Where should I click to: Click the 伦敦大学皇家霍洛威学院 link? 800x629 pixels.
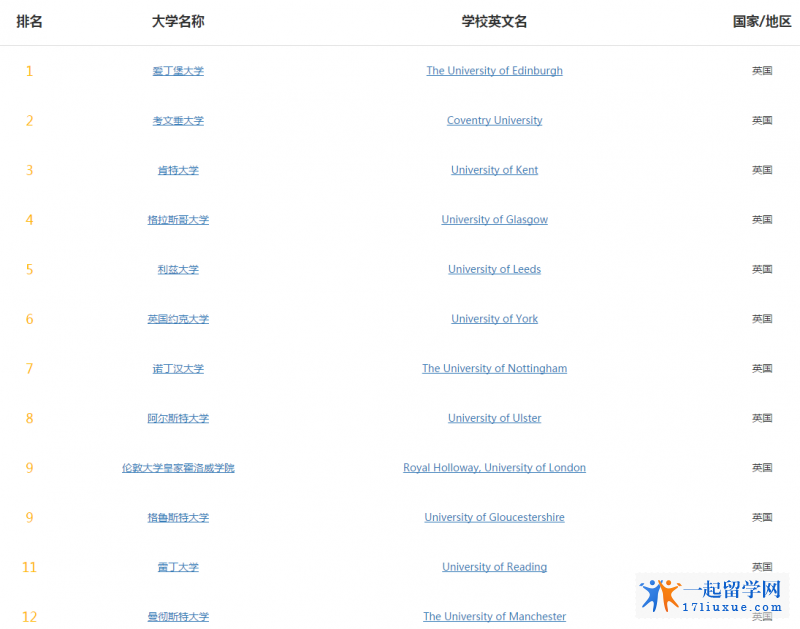click(x=178, y=468)
